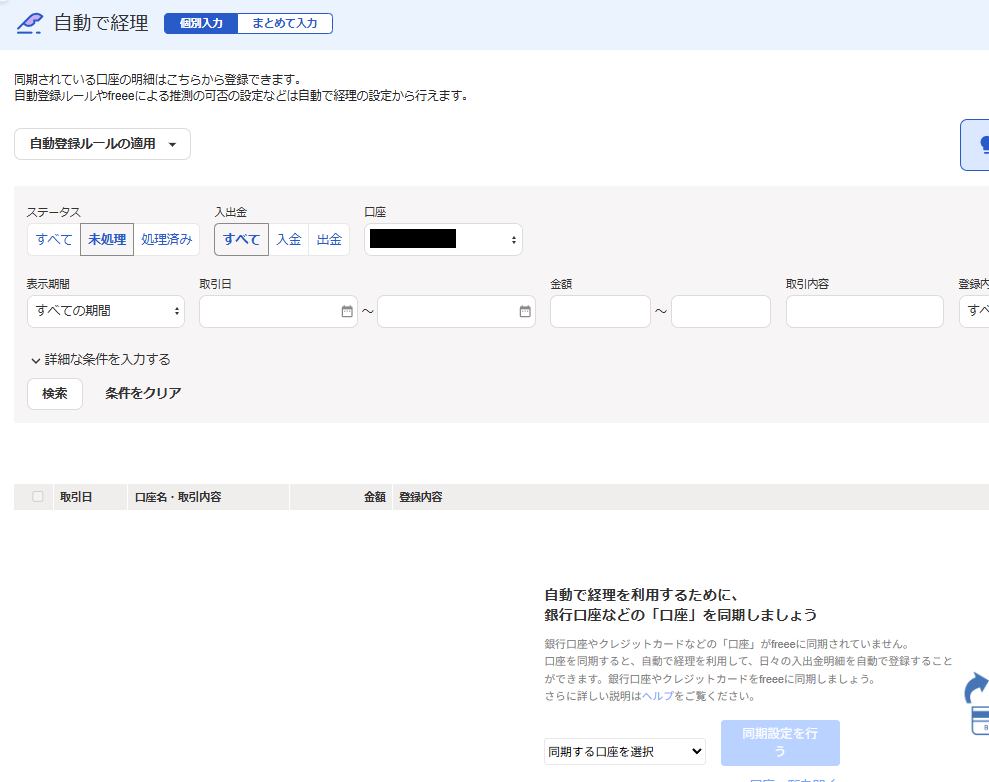Filter 入出金 by 入金 only

point(289,239)
